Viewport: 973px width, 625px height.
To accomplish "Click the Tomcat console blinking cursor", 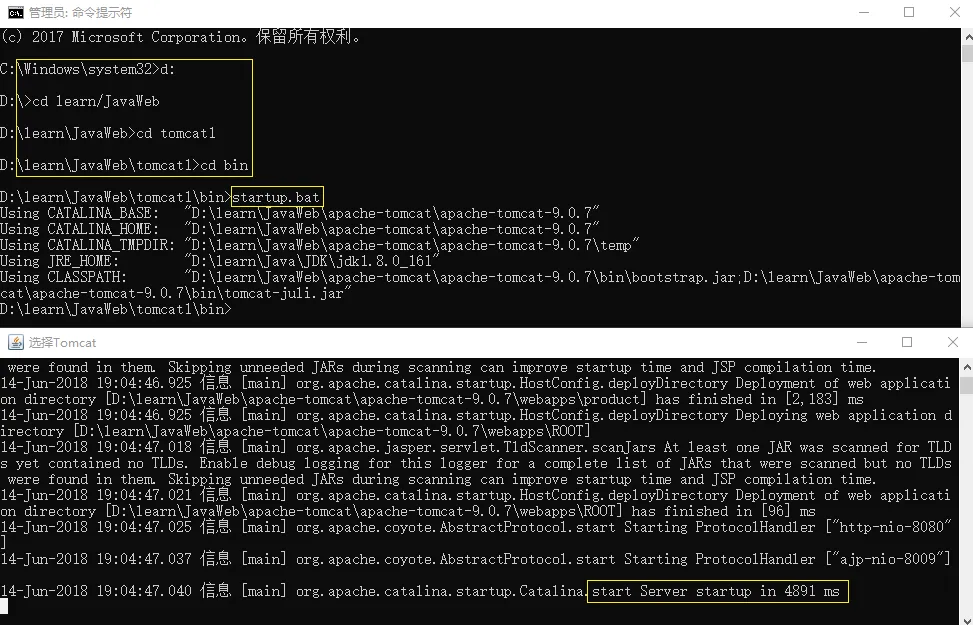I will (4, 606).
